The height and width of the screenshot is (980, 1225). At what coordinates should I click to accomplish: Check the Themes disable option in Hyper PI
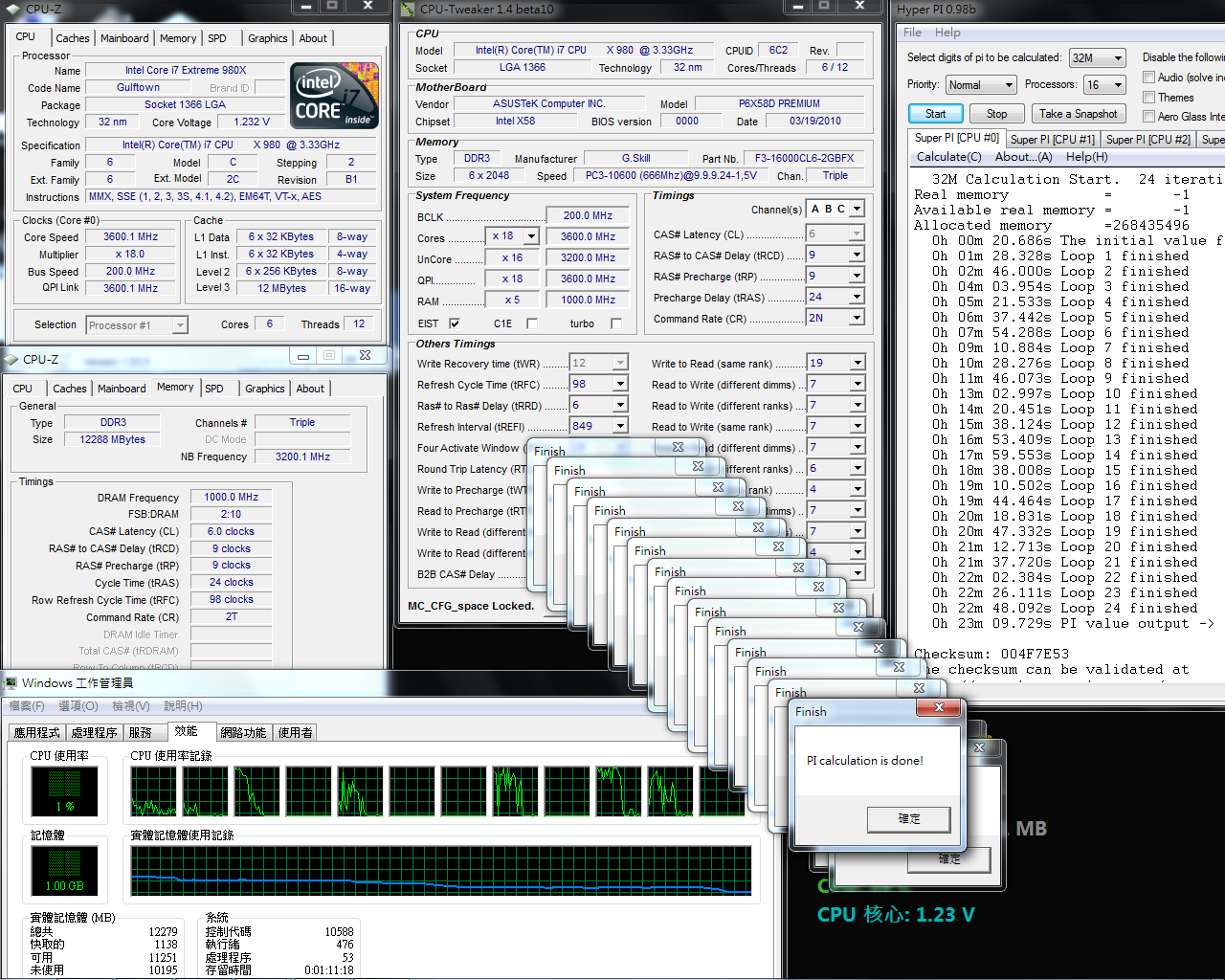pyautogui.click(x=1148, y=98)
